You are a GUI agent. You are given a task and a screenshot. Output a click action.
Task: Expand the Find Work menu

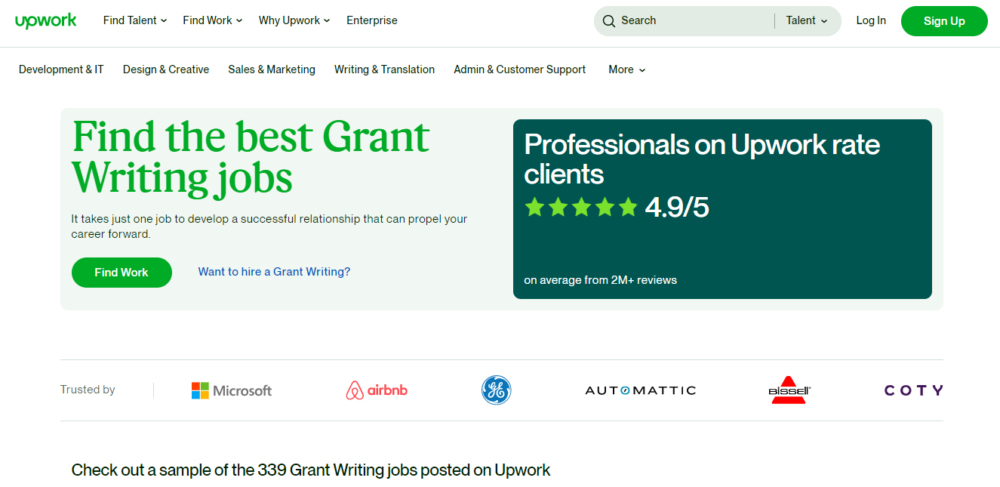point(212,20)
